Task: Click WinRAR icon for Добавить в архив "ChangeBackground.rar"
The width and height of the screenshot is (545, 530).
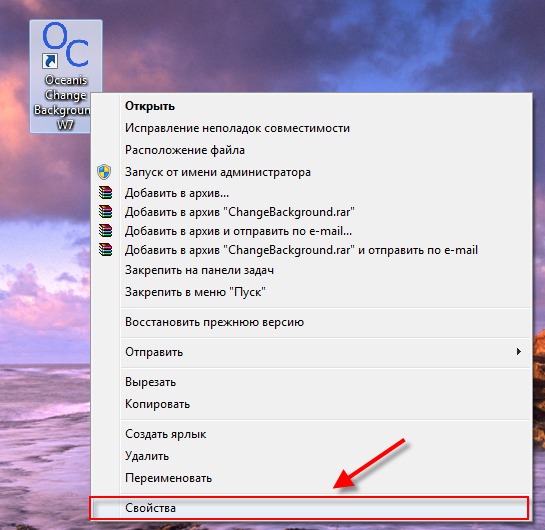Action: (105, 211)
